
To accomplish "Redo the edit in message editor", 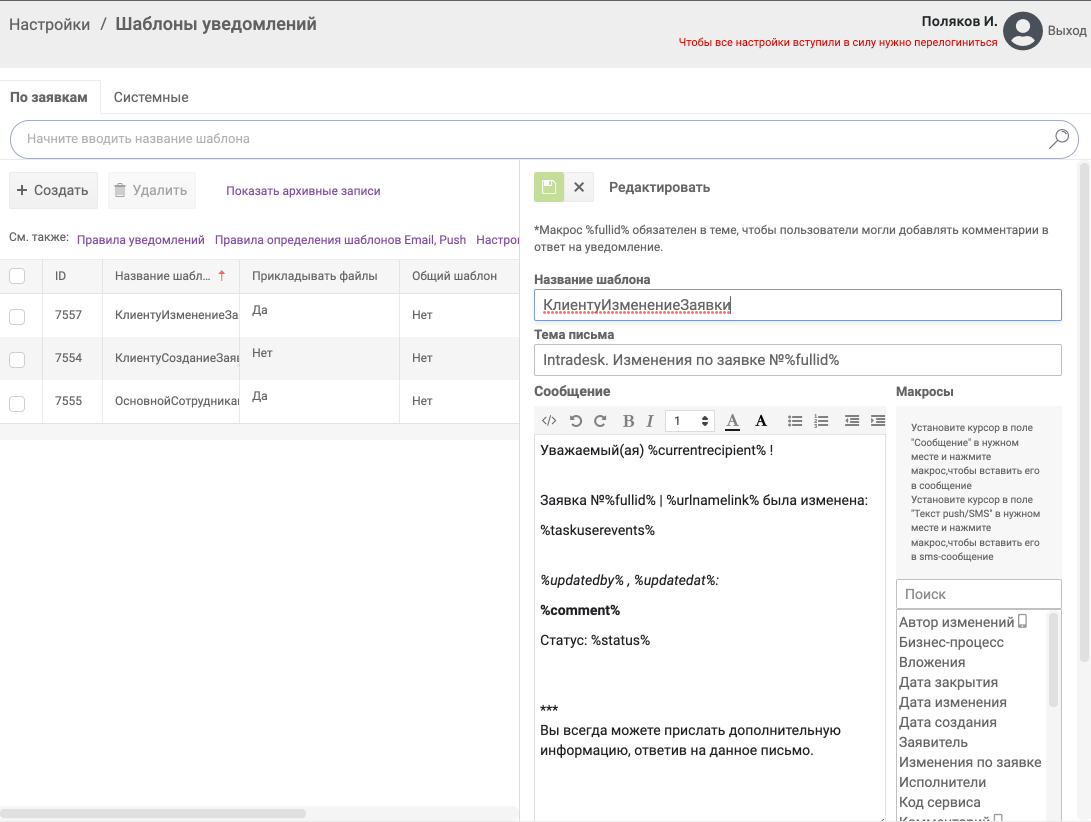I will pyautogui.click(x=600, y=420).
